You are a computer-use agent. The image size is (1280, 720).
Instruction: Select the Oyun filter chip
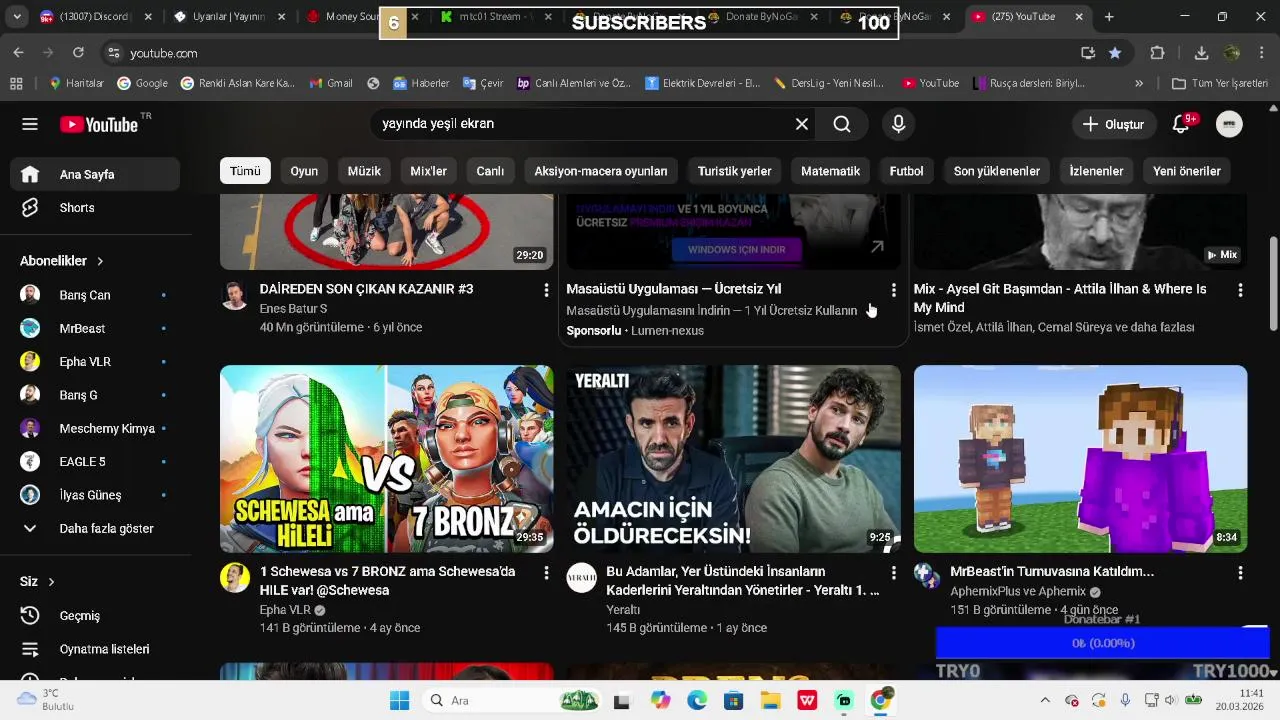[304, 171]
